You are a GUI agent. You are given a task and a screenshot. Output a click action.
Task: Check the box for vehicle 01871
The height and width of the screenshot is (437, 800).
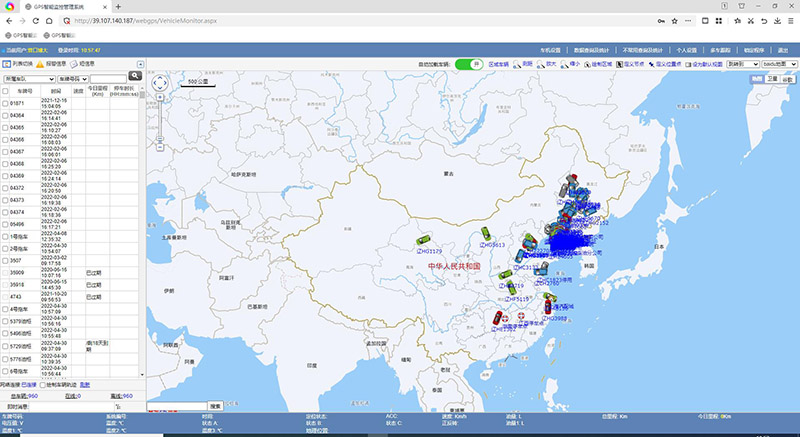point(5,103)
